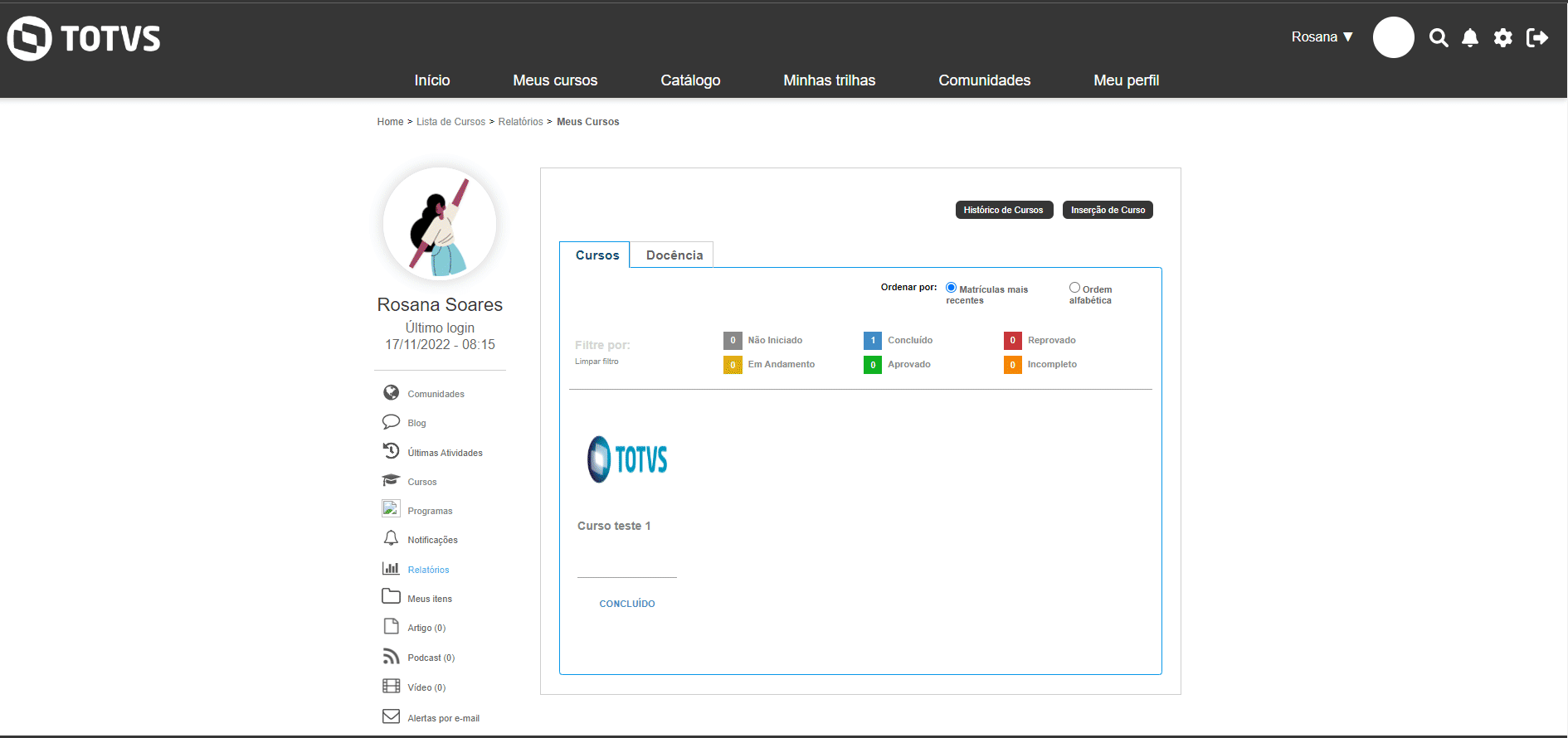
Task: Click the Meus itens folder icon
Action: (x=391, y=597)
